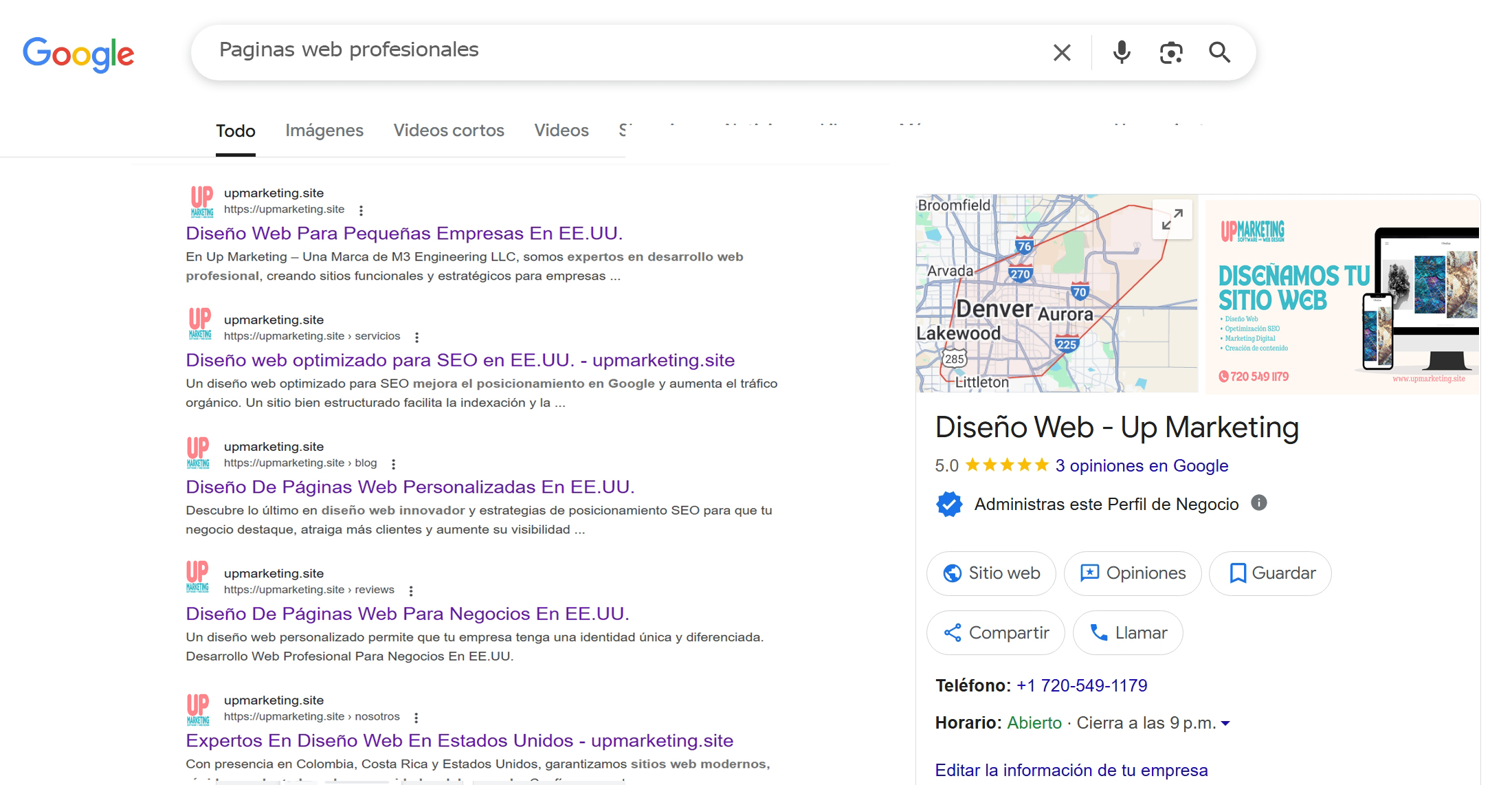1512x785 pixels.
Task: Open 'Expertos En Diseño Web En Estados Unidos'
Action: click(x=459, y=741)
